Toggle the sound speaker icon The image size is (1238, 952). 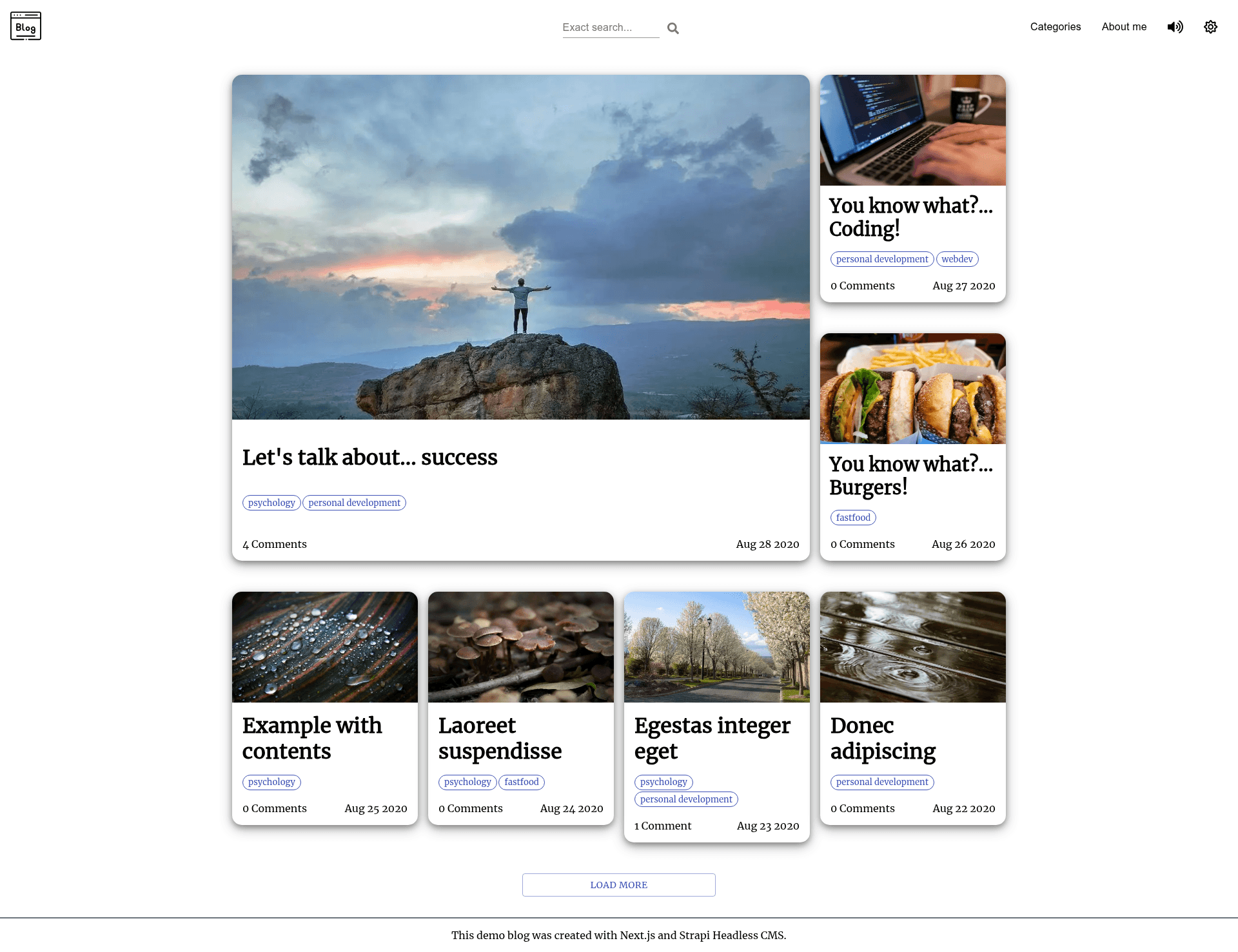click(x=1175, y=26)
